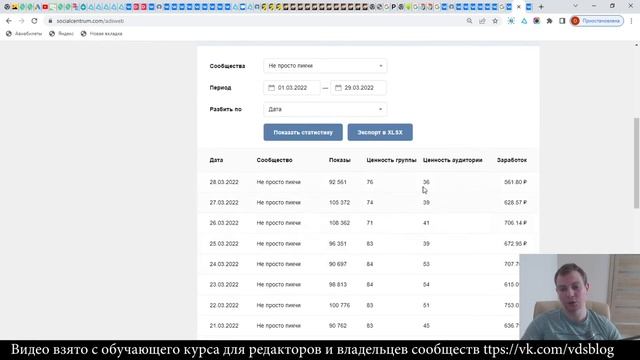The width and height of the screenshot is (640, 360).
Task: Click the Показать статистику button
Action: (303, 132)
